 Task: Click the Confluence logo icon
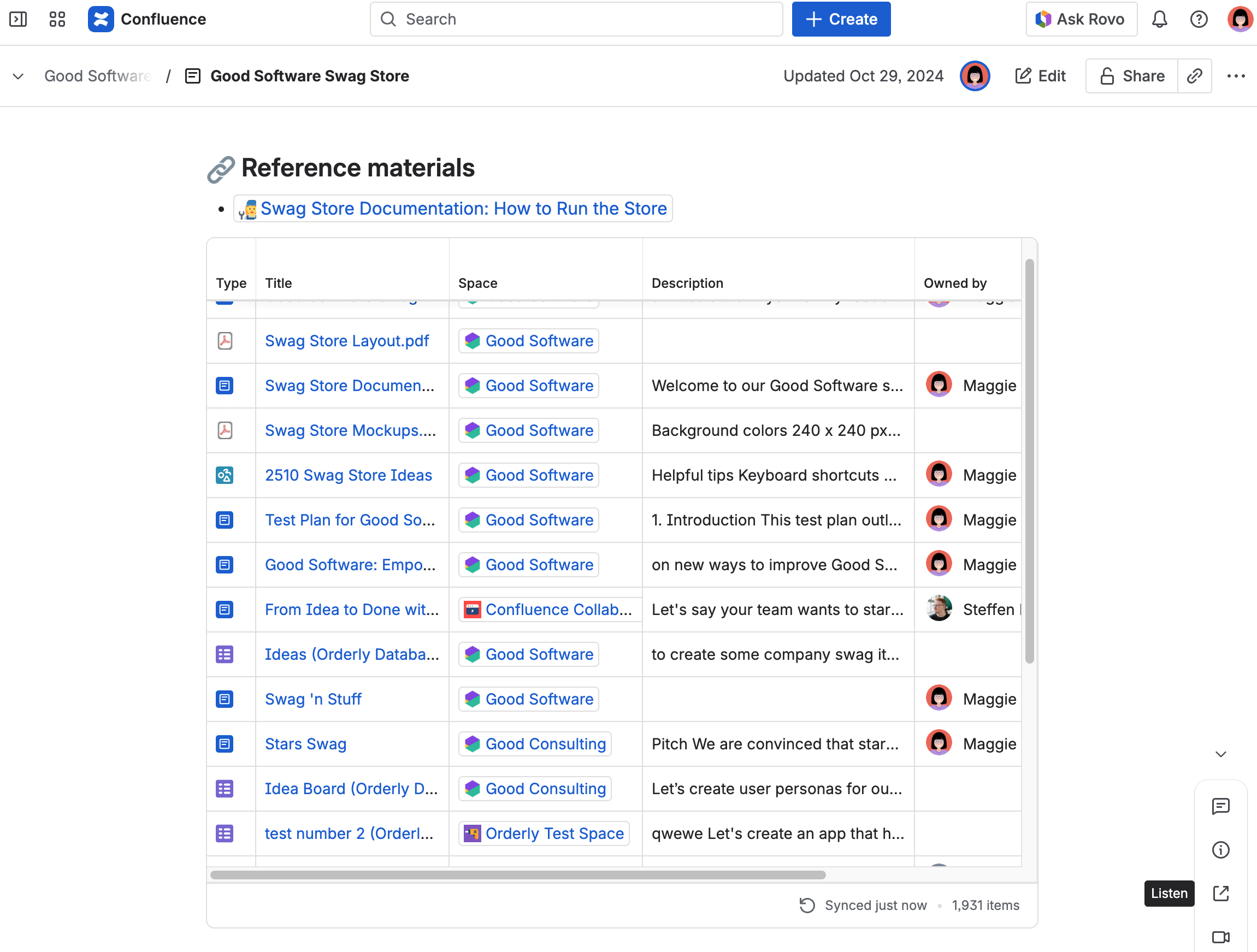pos(101,19)
